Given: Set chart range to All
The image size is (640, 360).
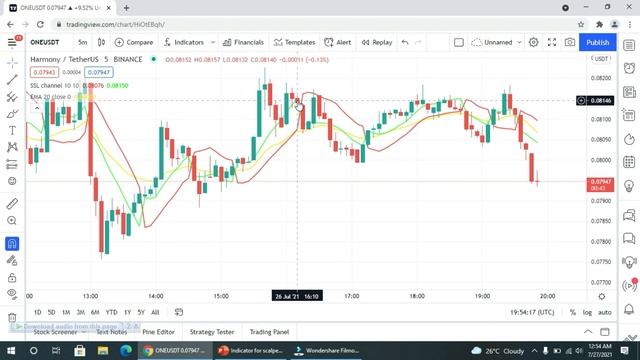Looking at the screenshot, I should pos(155,312).
